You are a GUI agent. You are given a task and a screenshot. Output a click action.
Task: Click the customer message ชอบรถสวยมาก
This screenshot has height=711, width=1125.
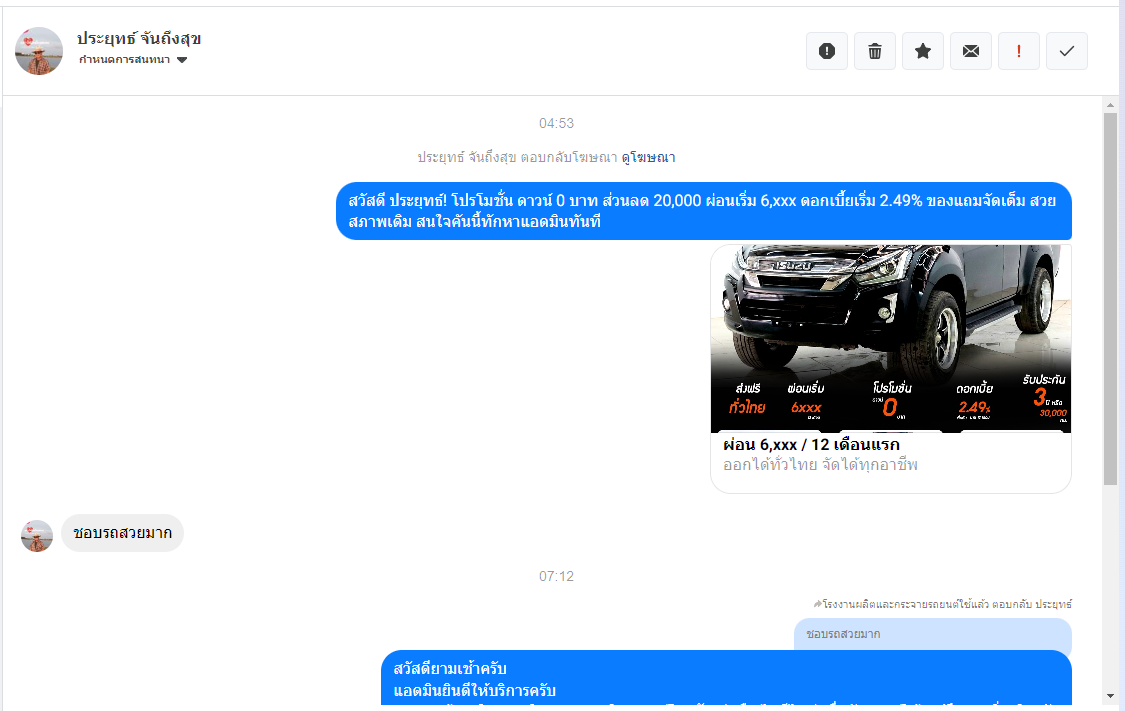pyautogui.click(x=123, y=533)
